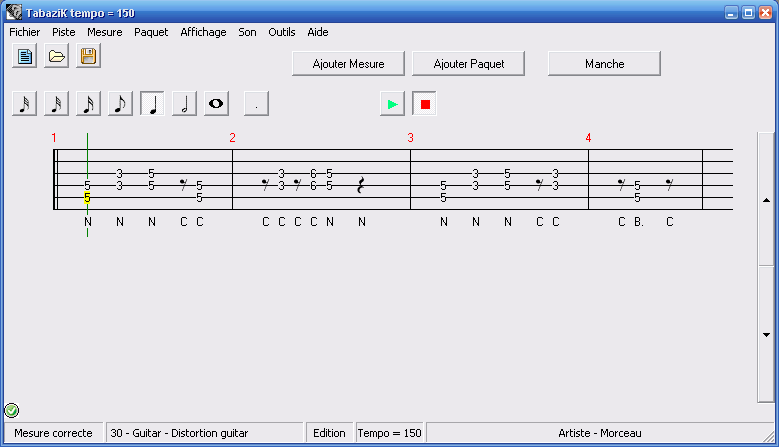Save with the floppy disk icon
779x447 pixels.
[x=88, y=56]
